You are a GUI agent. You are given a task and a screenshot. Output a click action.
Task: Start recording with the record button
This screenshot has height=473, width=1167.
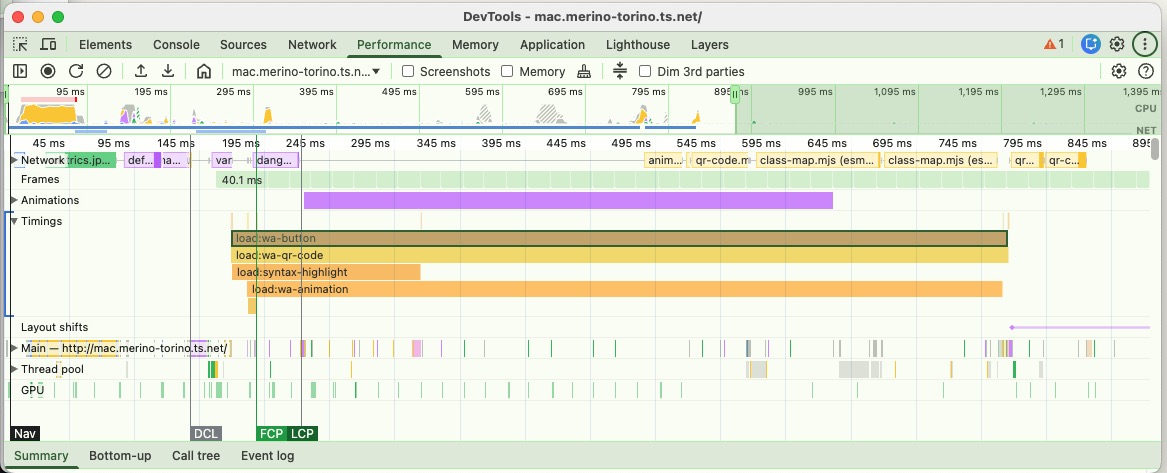pos(48,71)
